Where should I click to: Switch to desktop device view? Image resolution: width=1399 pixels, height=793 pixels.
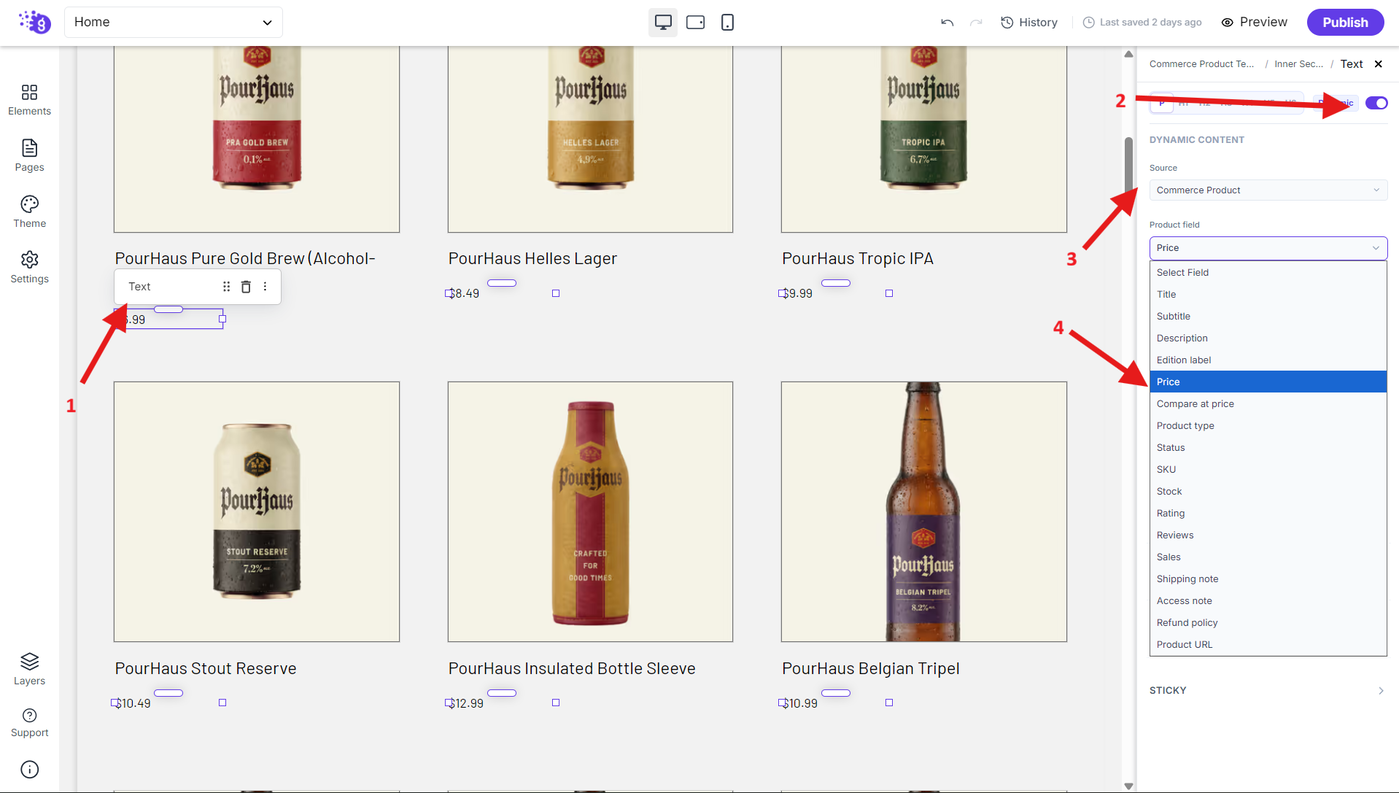[x=663, y=22]
